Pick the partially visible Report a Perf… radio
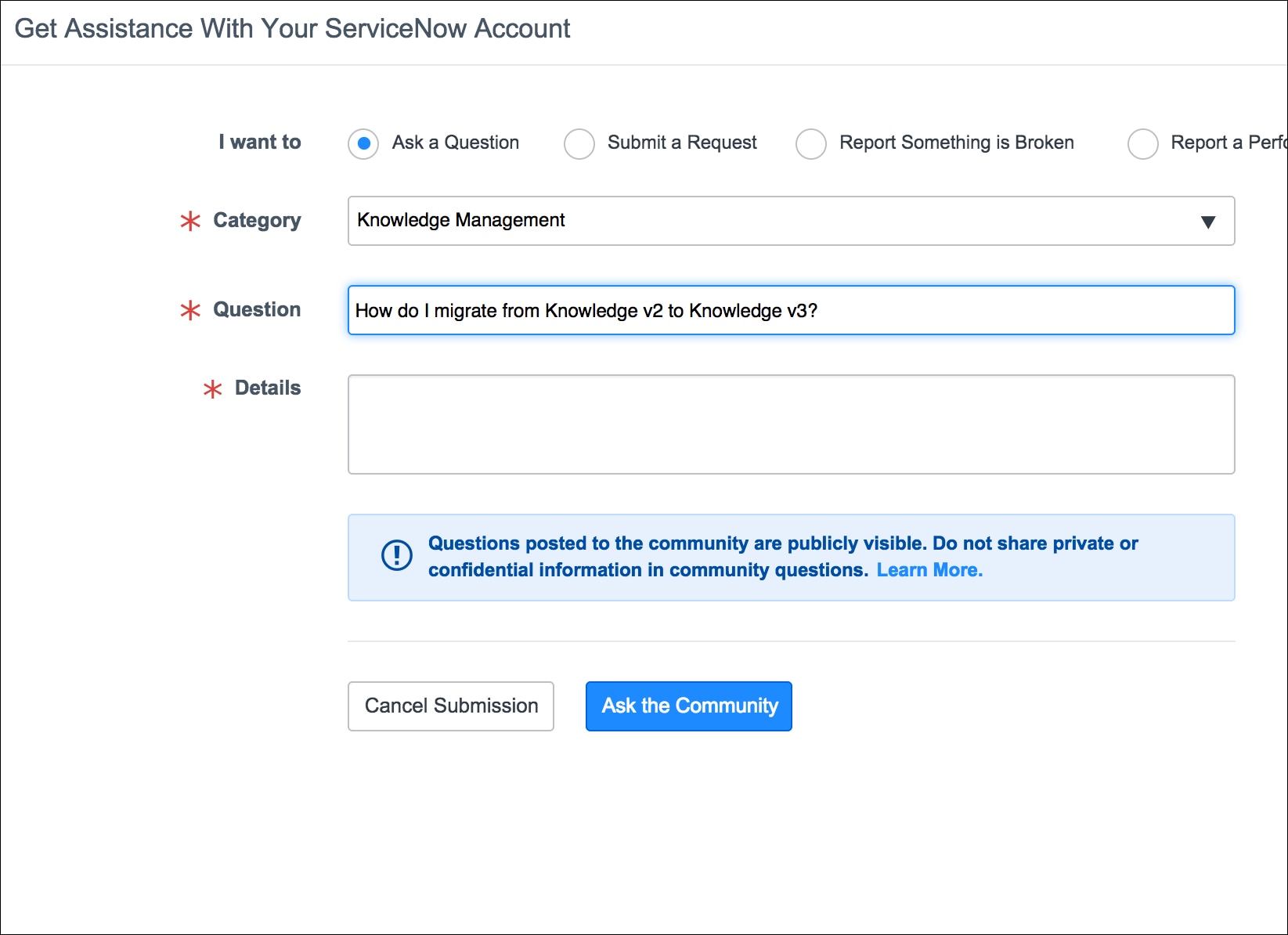 pyautogui.click(x=1142, y=143)
